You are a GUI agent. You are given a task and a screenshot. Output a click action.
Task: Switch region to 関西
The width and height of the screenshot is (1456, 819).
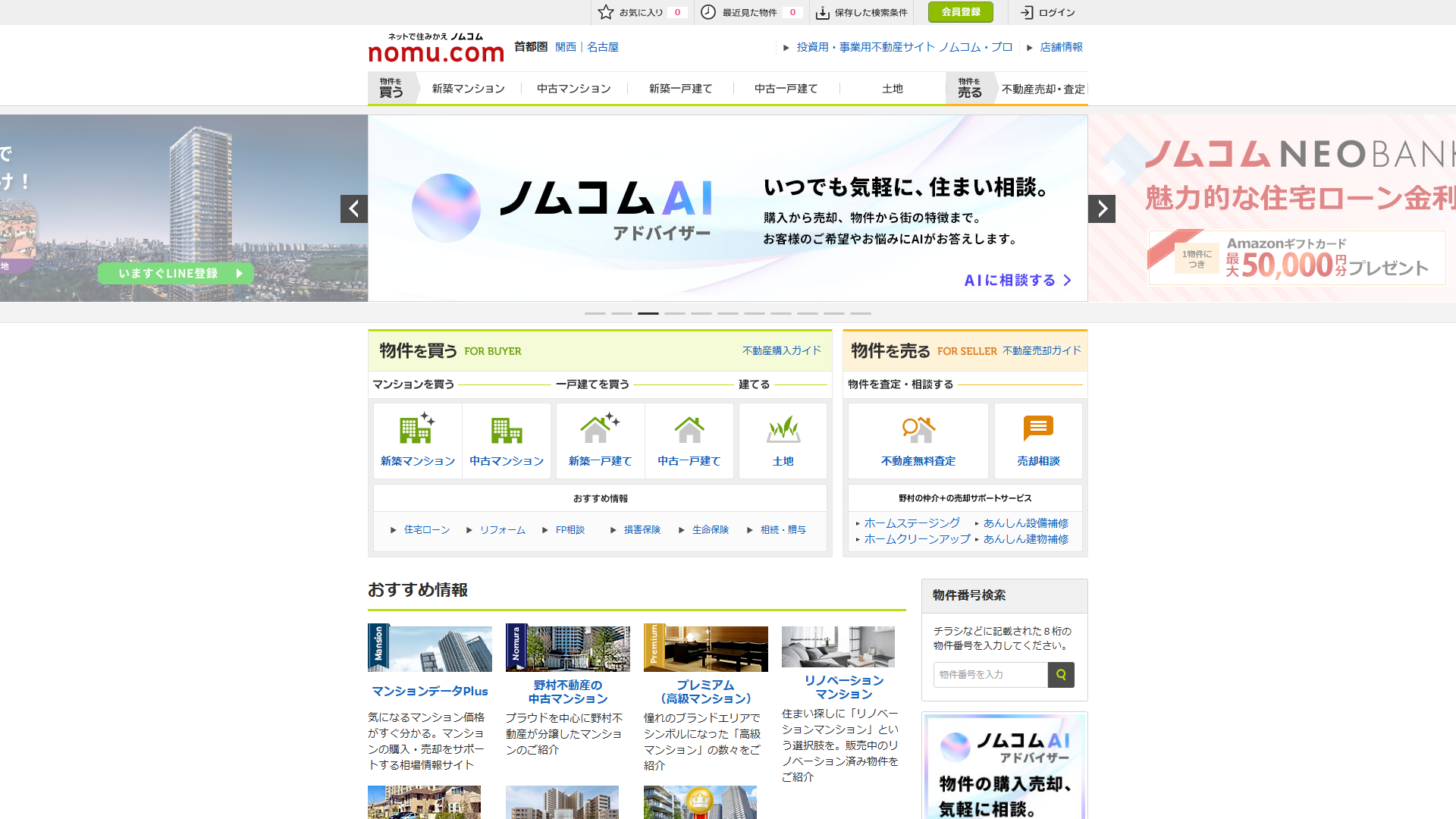coord(566,47)
